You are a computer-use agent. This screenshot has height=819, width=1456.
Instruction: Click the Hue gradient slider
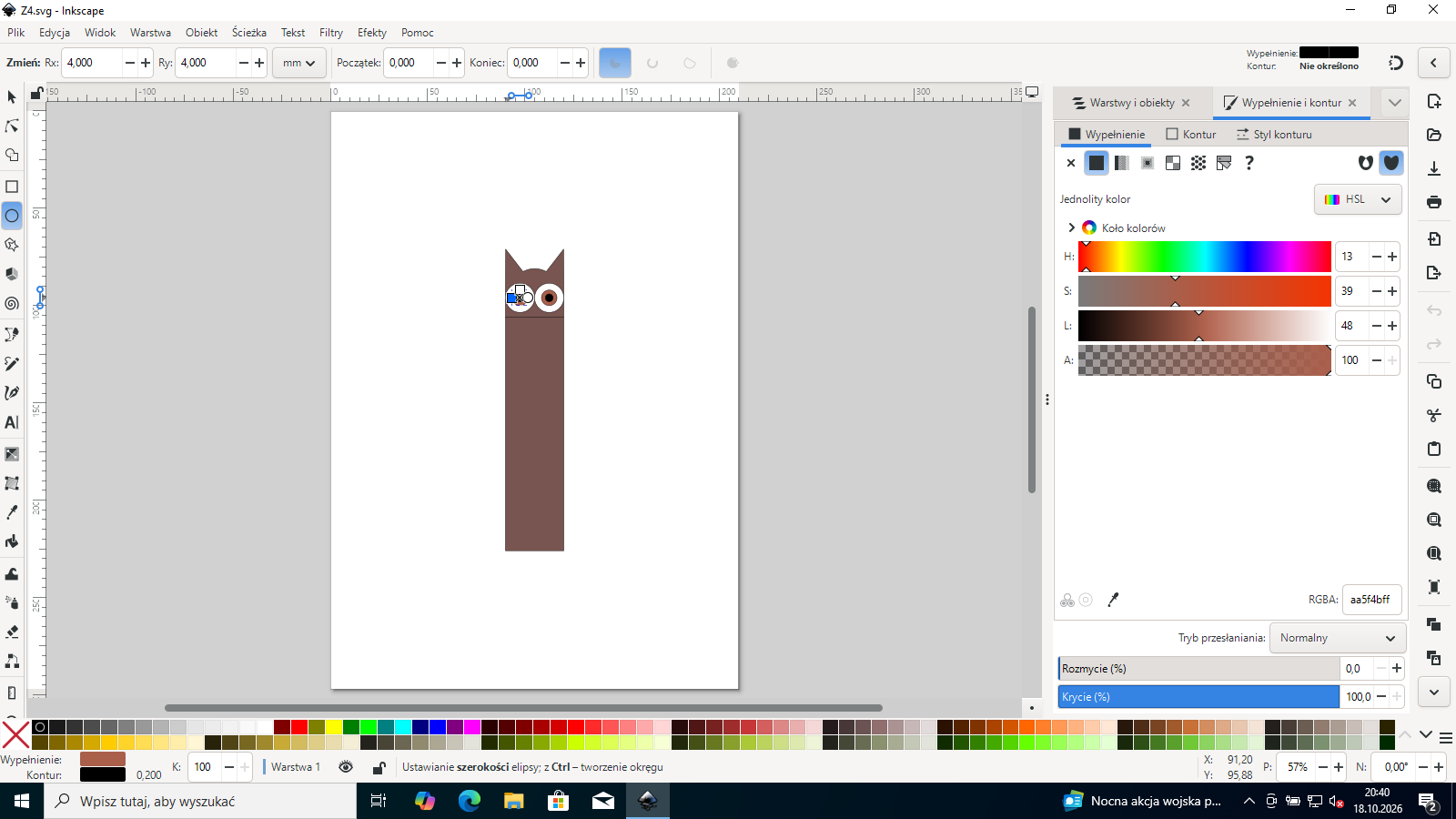tap(1205, 257)
